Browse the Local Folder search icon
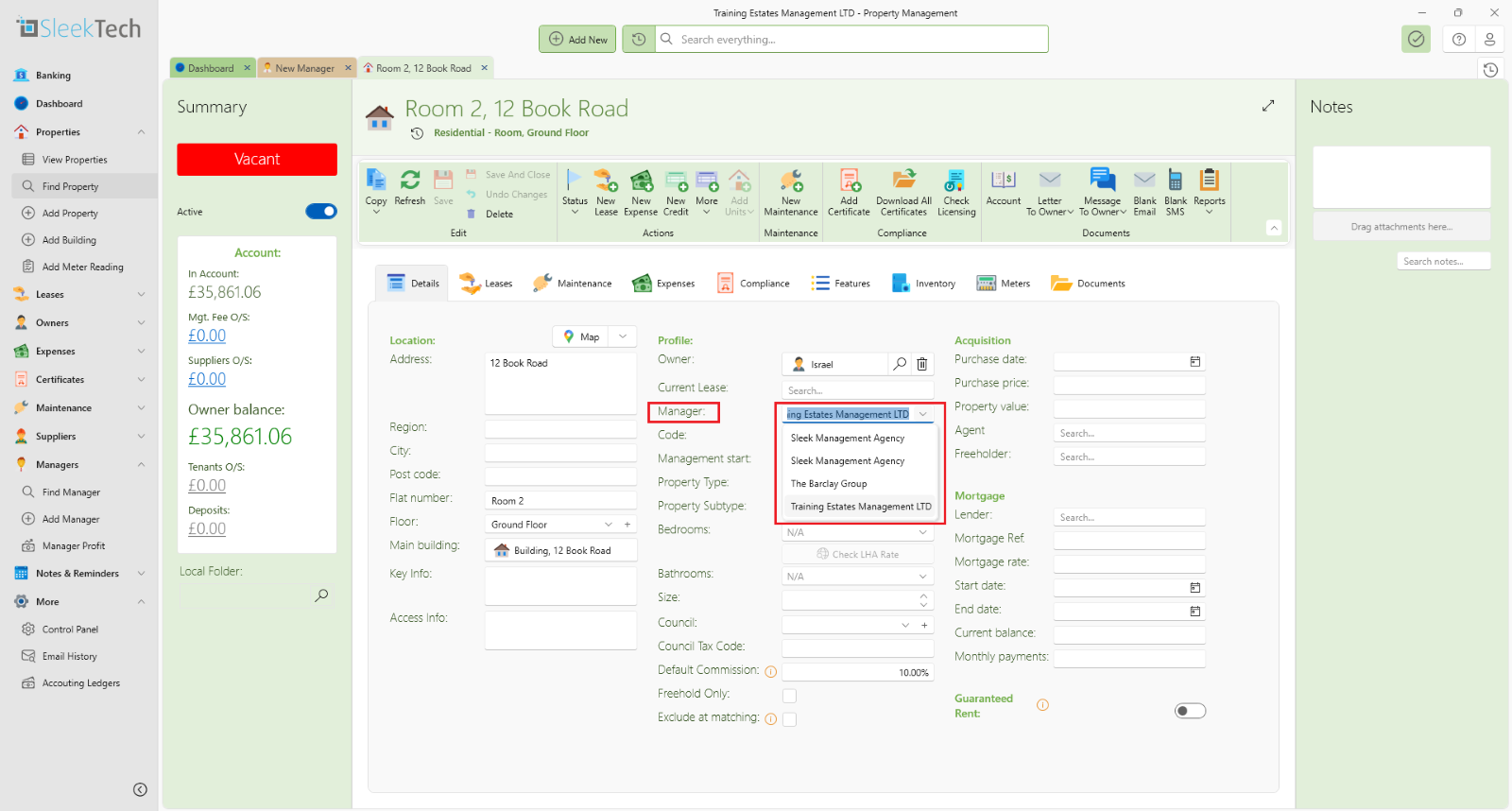1512x811 pixels. tap(321, 595)
